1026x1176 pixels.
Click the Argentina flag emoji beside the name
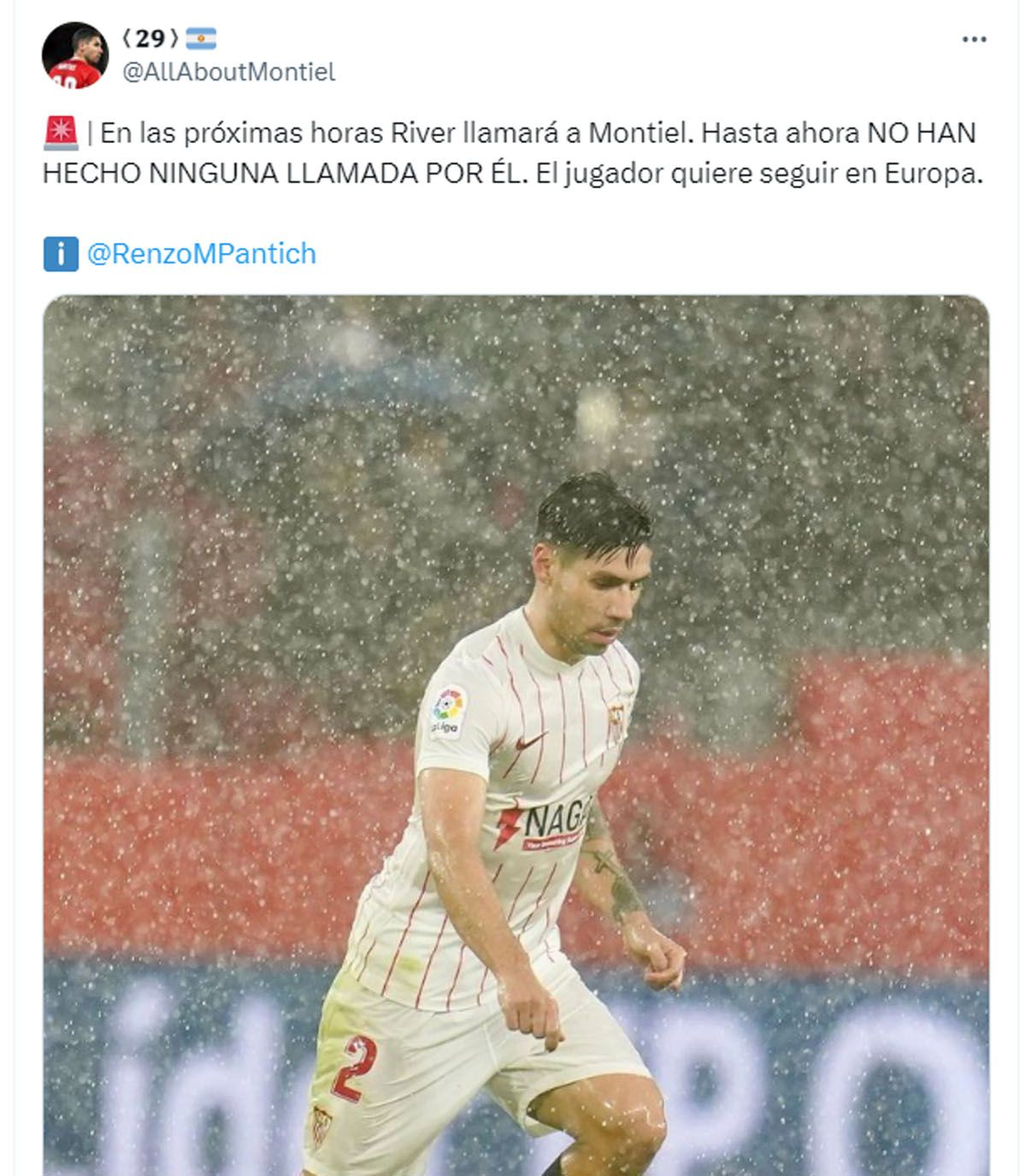202,38
